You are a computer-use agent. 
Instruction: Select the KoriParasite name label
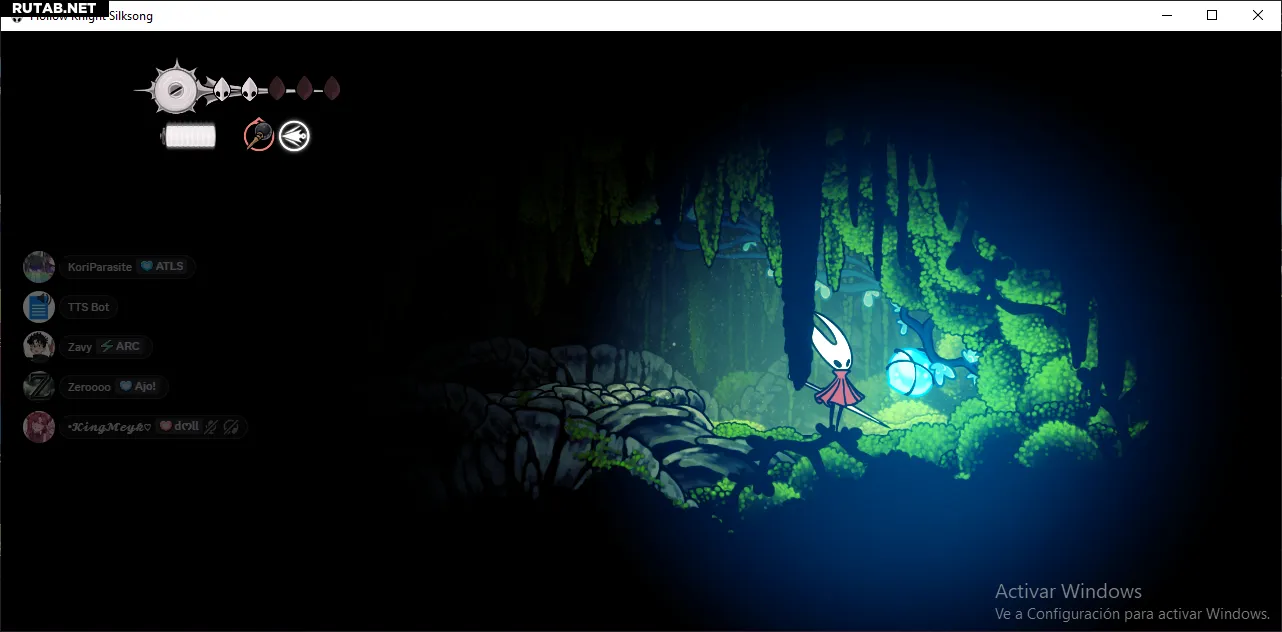(99, 267)
